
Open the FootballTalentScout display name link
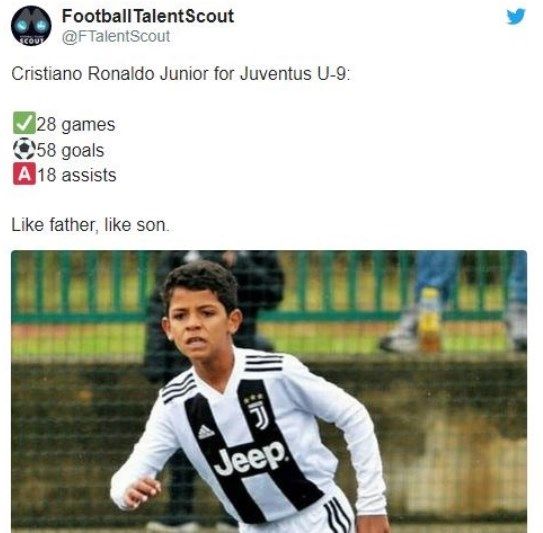pyautogui.click(x=148, y=16)
